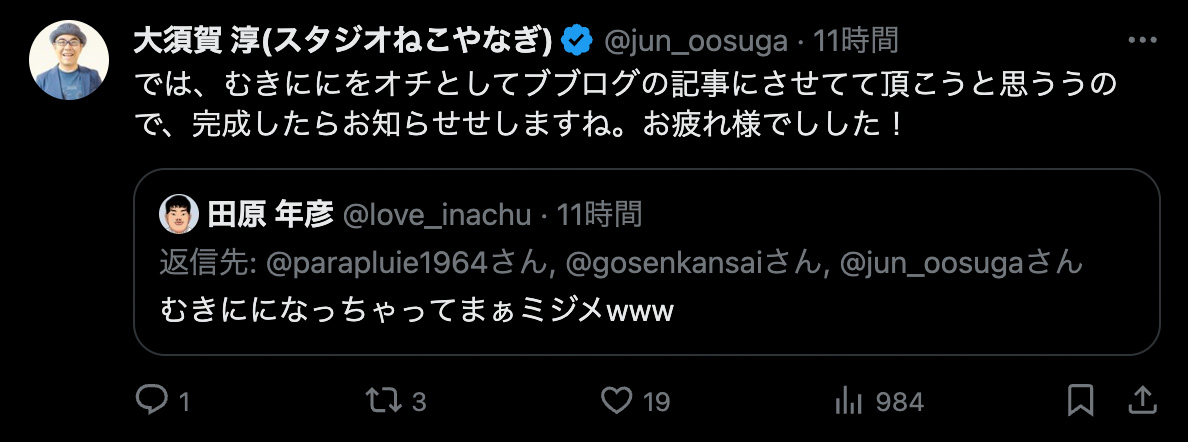The width and height of the screenshot is (1188, 442).
Task: Click the quoted tweet's 11時間 timestamp
Action: [x=599, y=213]
